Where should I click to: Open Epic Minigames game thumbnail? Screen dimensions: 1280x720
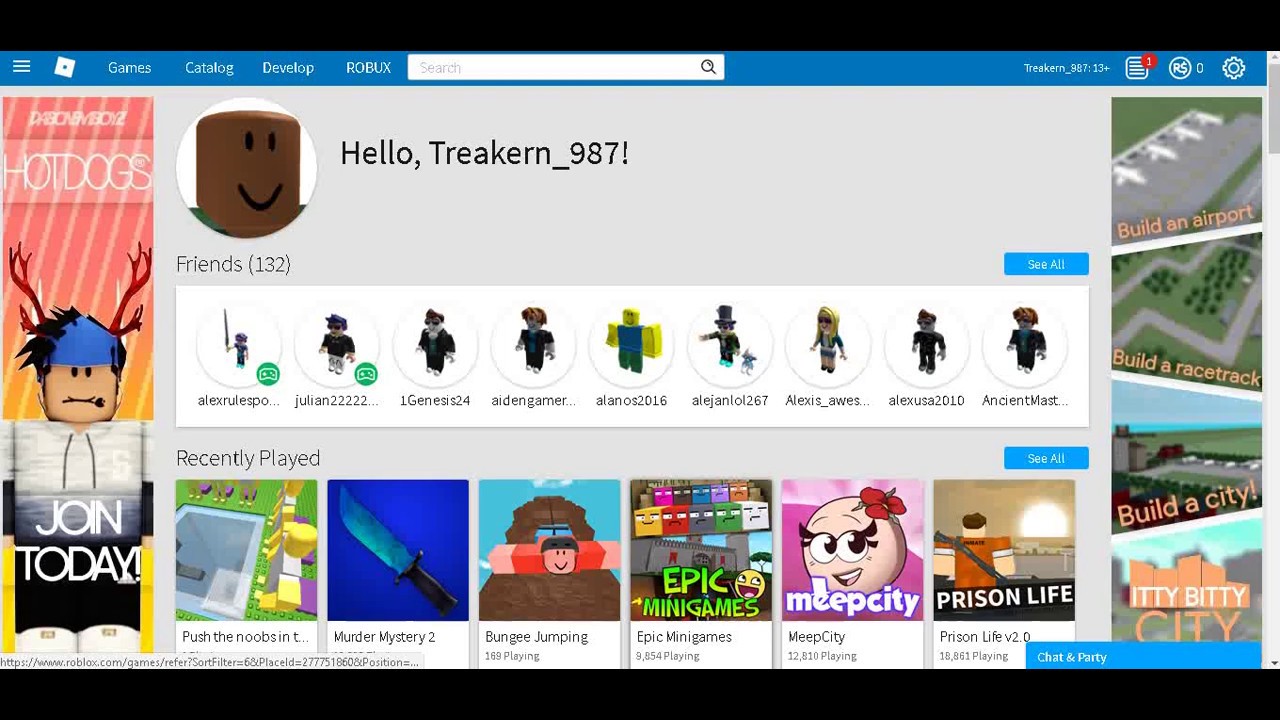point(701,550)
